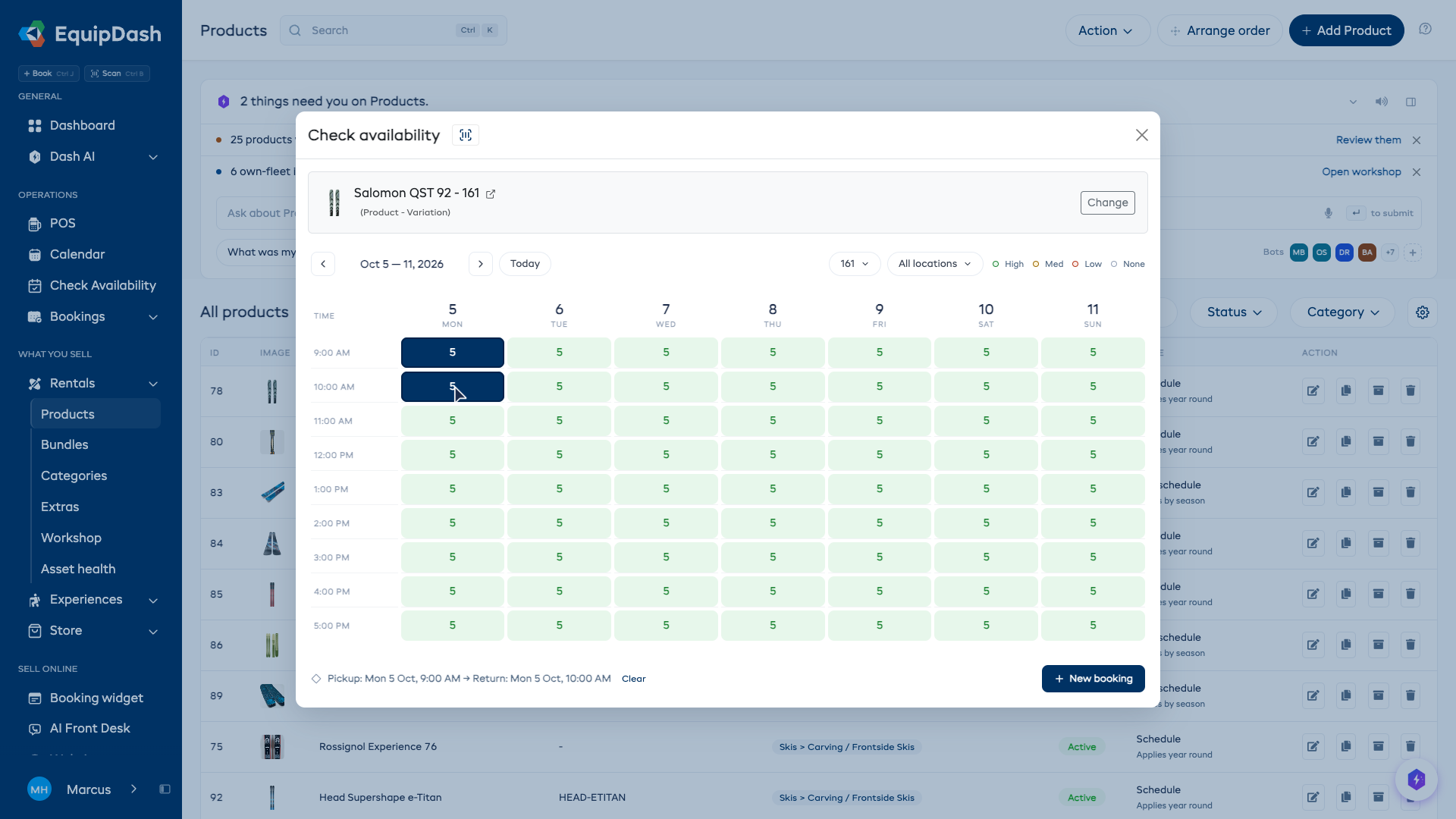Screen dimensions: 1456x819
Task: Click the Products search field
Action: click(x=393, y=30)
